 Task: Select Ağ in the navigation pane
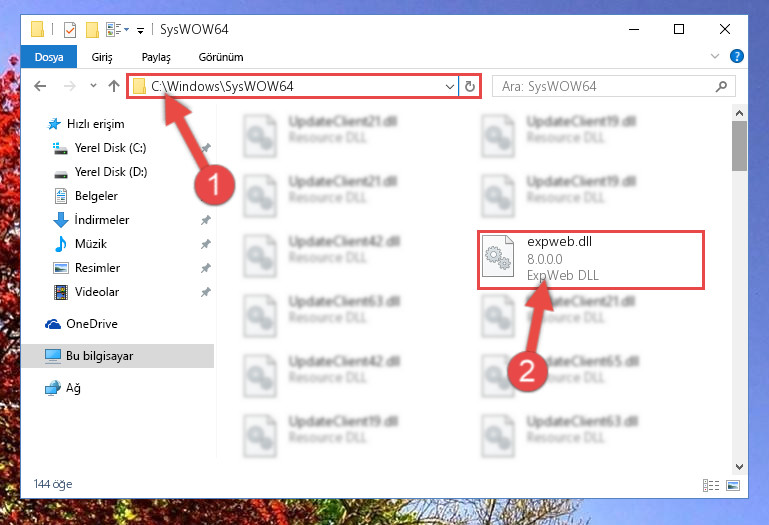coord(73,388)
